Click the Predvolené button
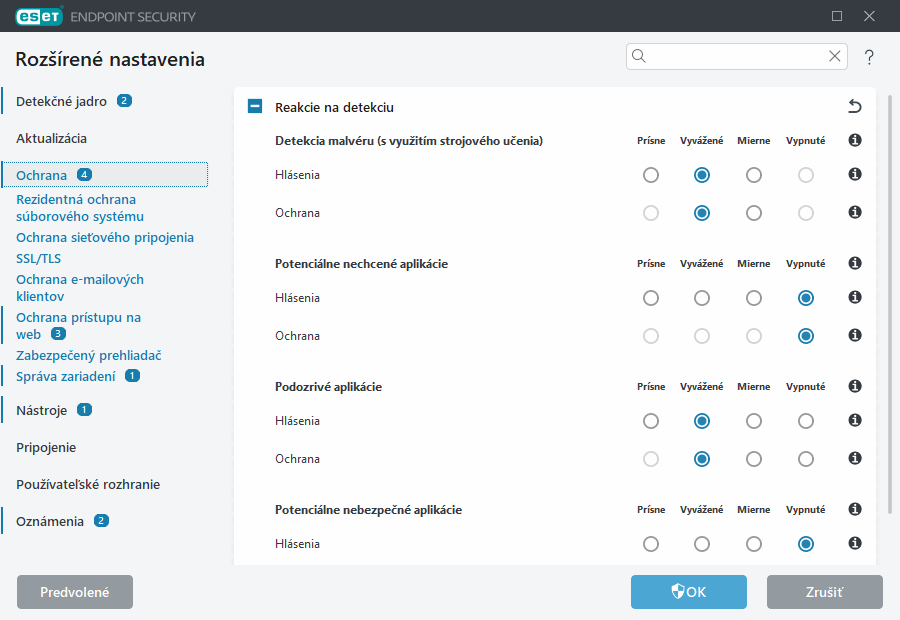This screenshot has width=900, height=620. point(75,592)
